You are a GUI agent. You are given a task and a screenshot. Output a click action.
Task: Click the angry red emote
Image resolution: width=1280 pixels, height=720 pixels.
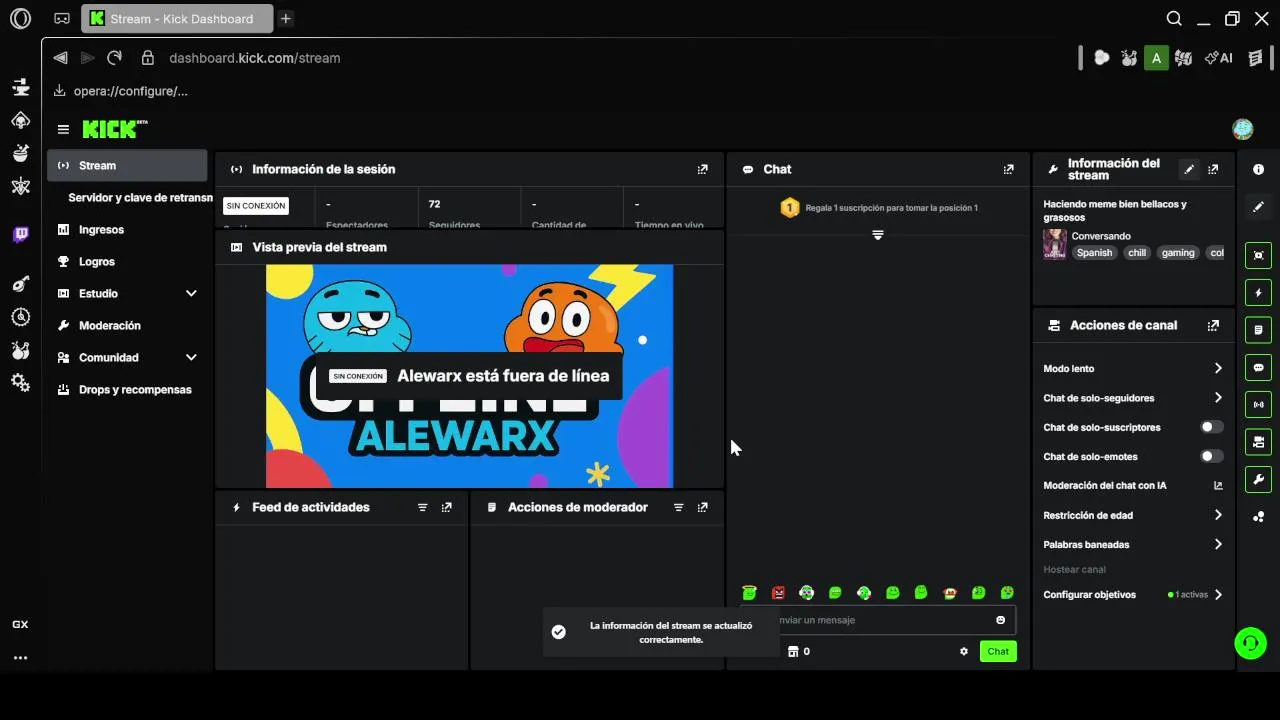[778, 593]
